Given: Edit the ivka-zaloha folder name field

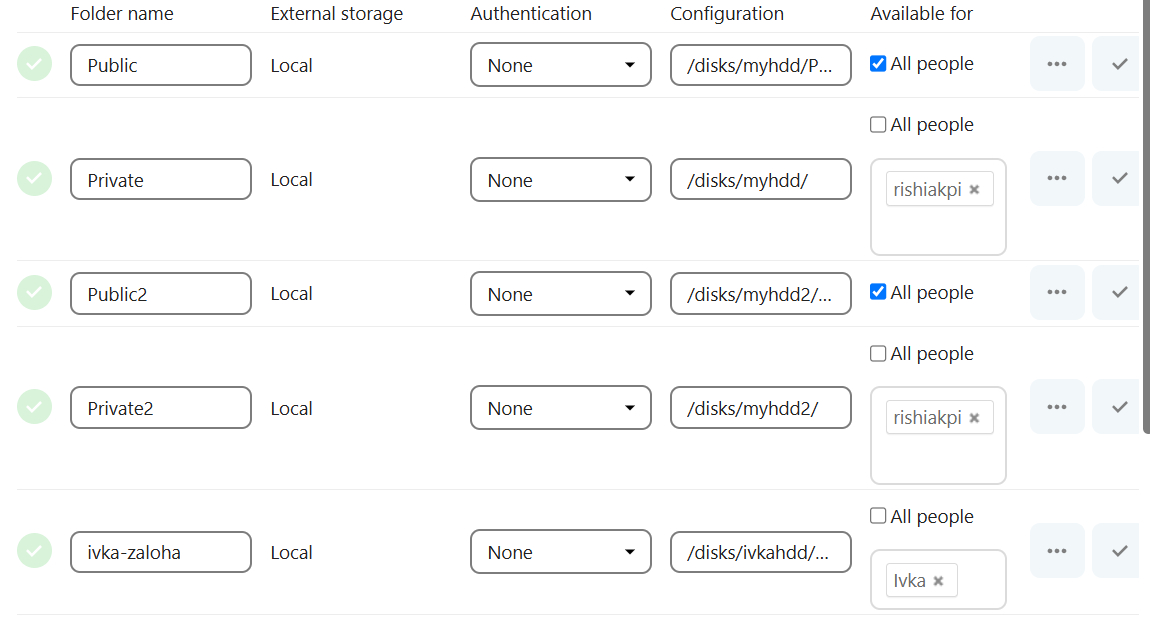Looking at the screenshot, I should (160, 552).
